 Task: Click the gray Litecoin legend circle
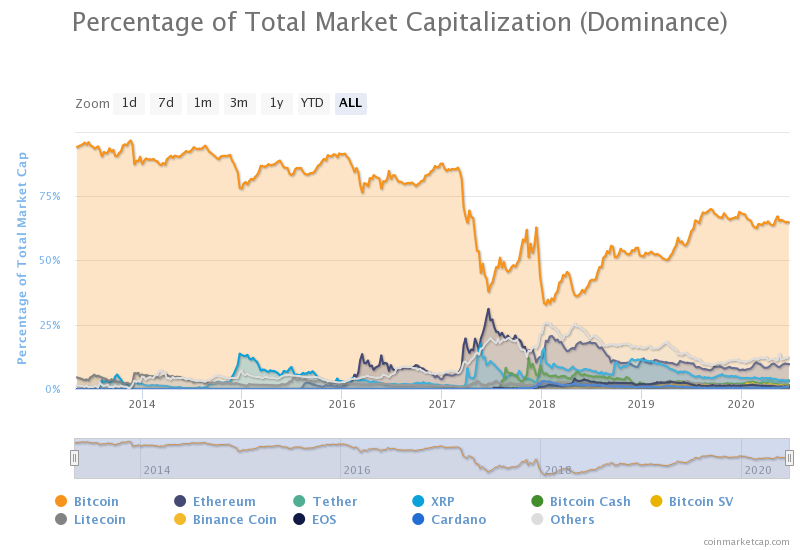pyautogui.click(x=61, y=519)
